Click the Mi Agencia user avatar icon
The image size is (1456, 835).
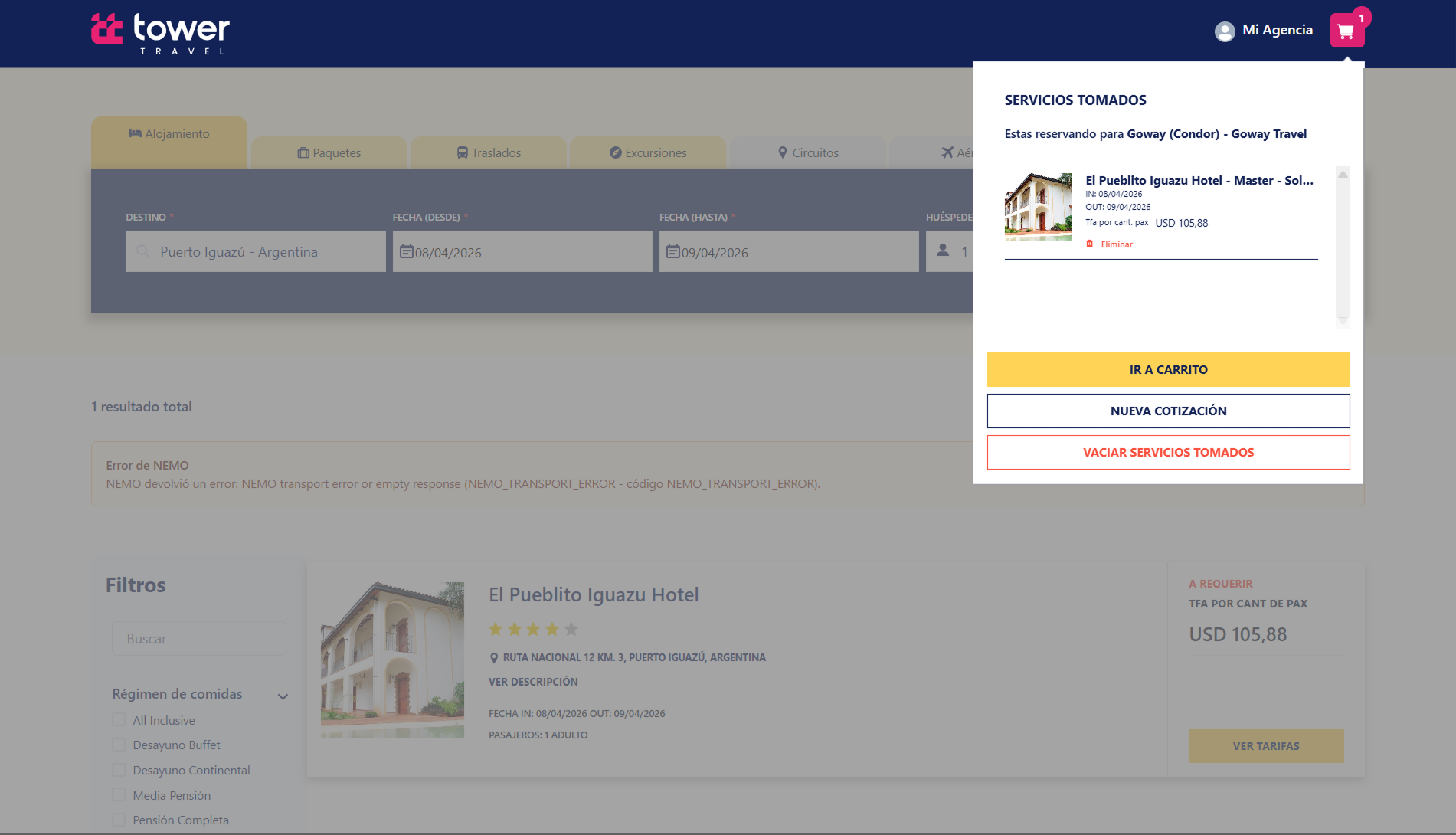(x=1225, y=31)
